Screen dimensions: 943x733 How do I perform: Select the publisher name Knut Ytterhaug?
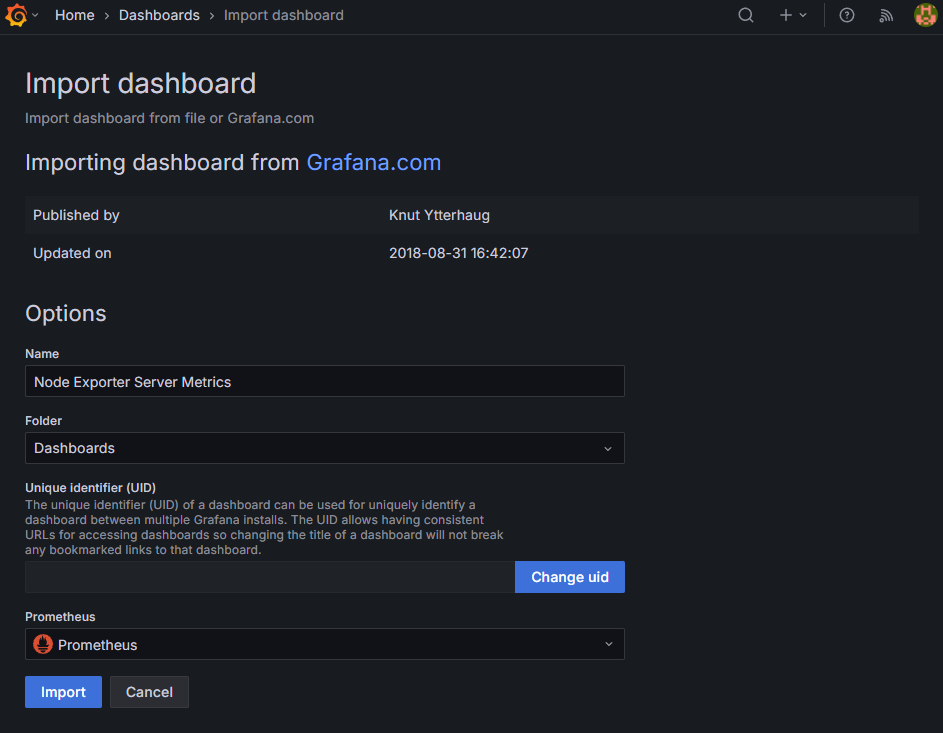pyautogui.click(x=439, y=215)
